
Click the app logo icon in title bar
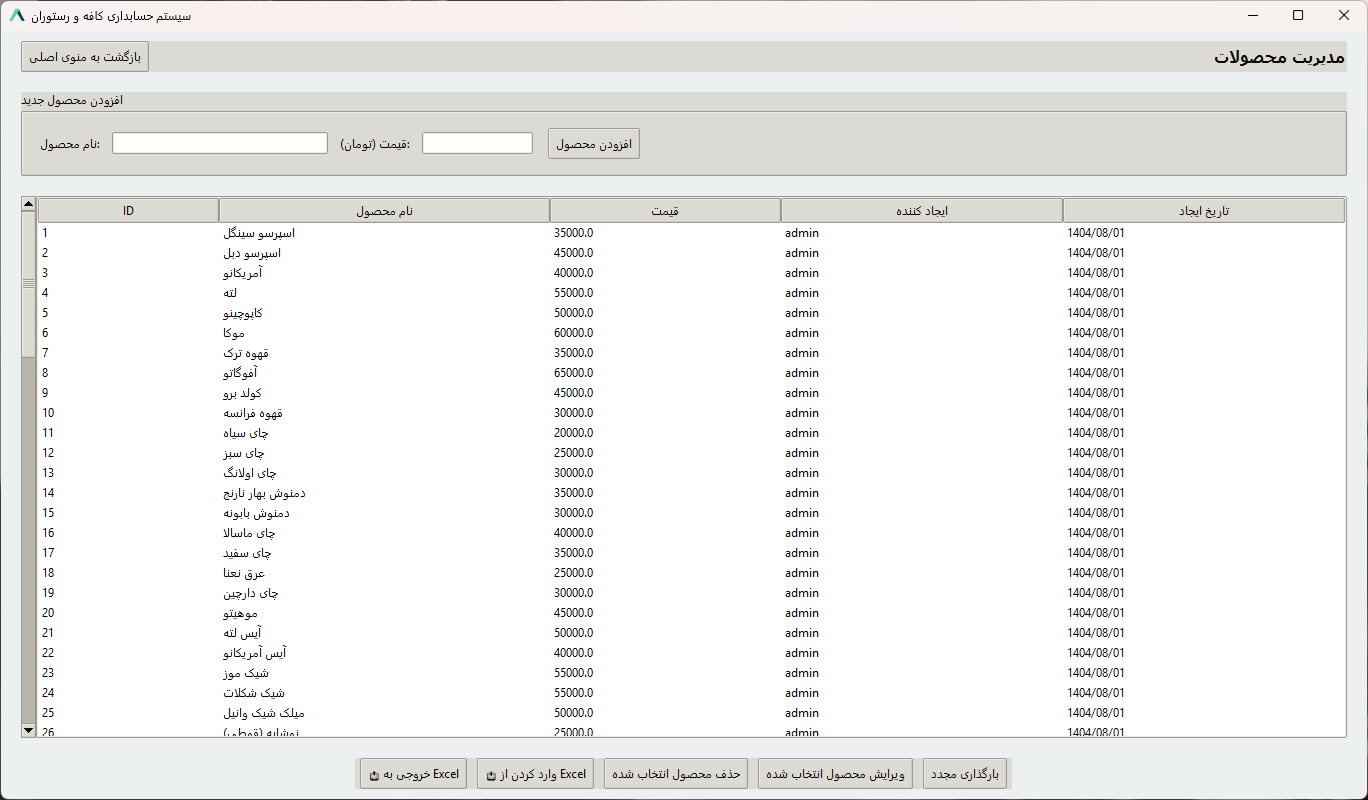point(16,16)
